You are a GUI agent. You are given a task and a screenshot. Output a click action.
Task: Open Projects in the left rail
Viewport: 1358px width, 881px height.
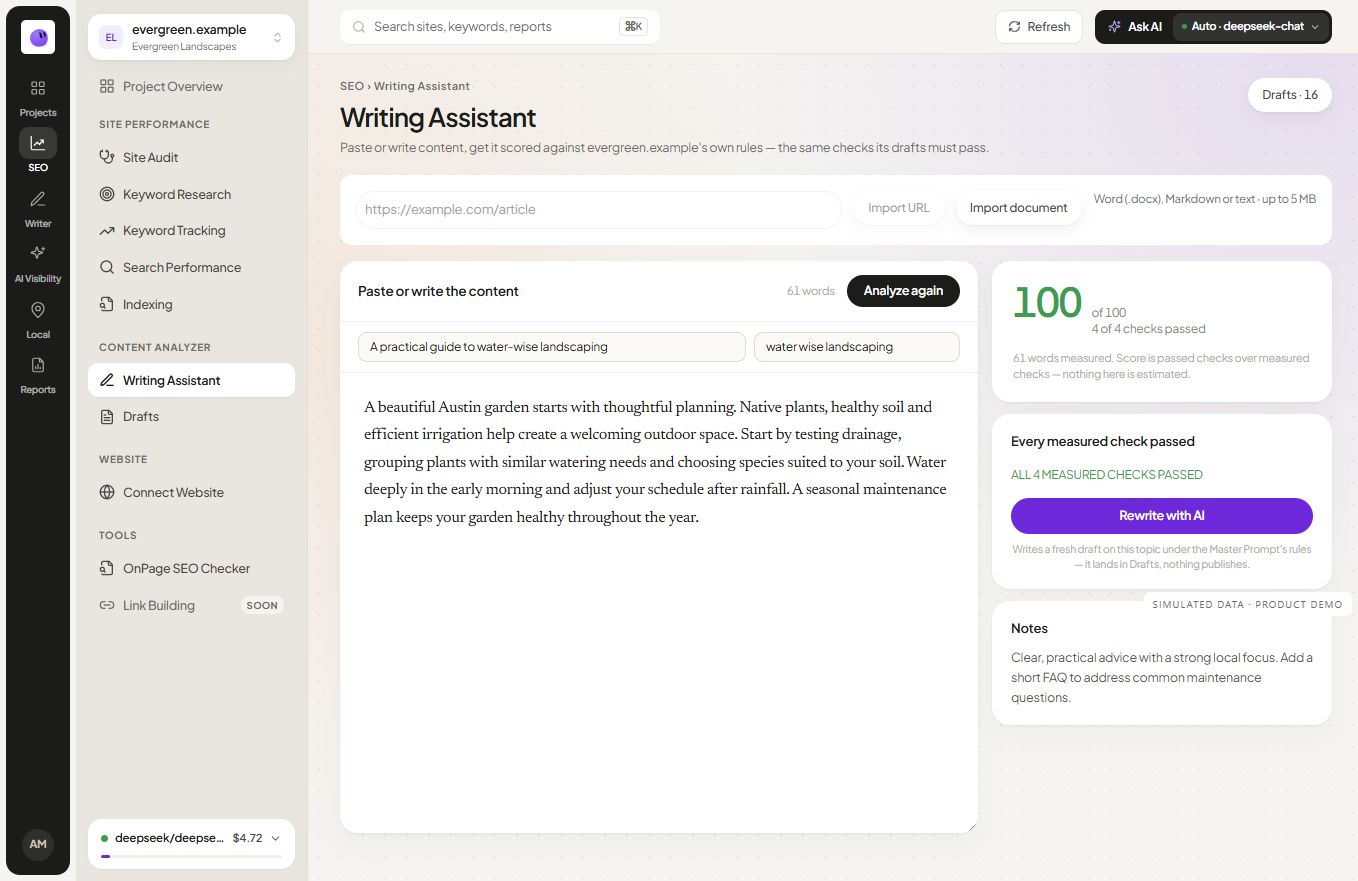[x=38, y=98]
